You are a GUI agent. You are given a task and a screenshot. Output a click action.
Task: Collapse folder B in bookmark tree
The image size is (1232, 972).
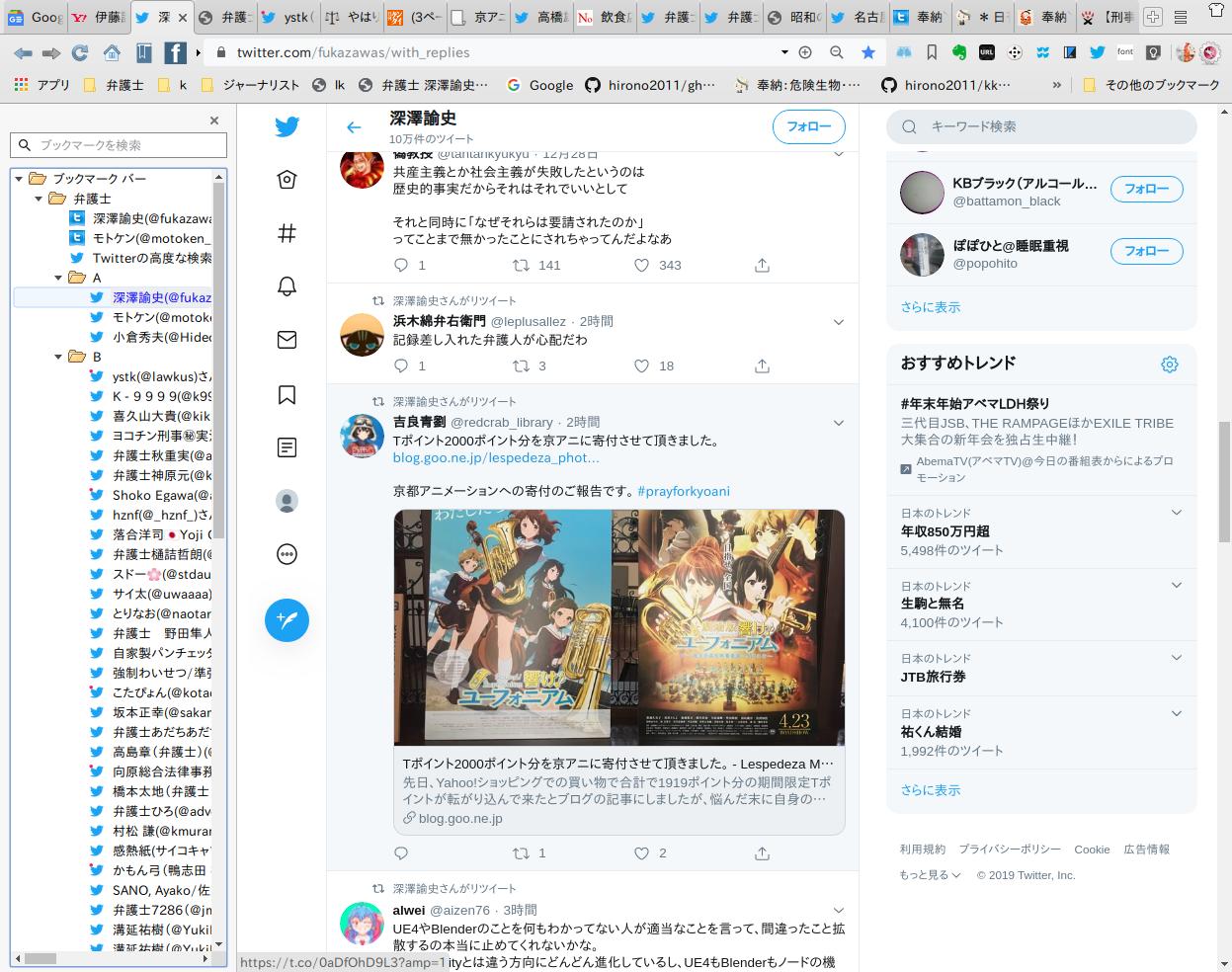coord(58,357)
